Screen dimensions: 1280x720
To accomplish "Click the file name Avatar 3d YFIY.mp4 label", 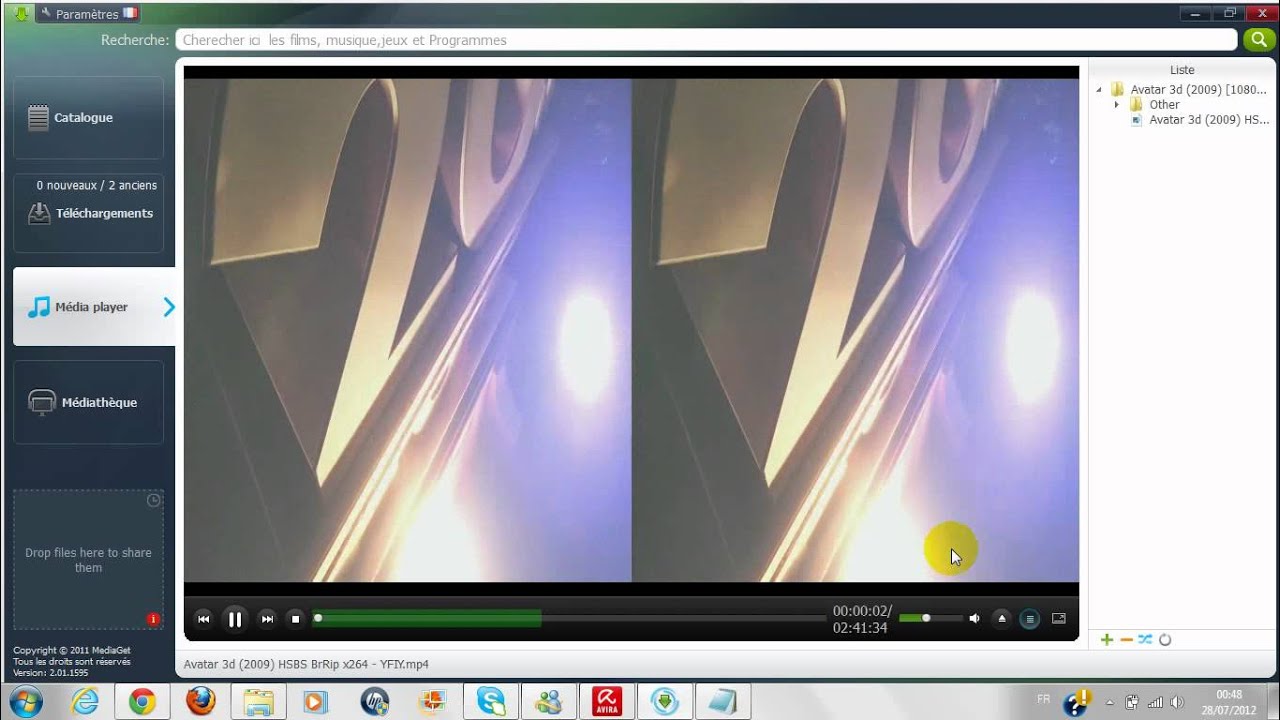I will point(306,664).
